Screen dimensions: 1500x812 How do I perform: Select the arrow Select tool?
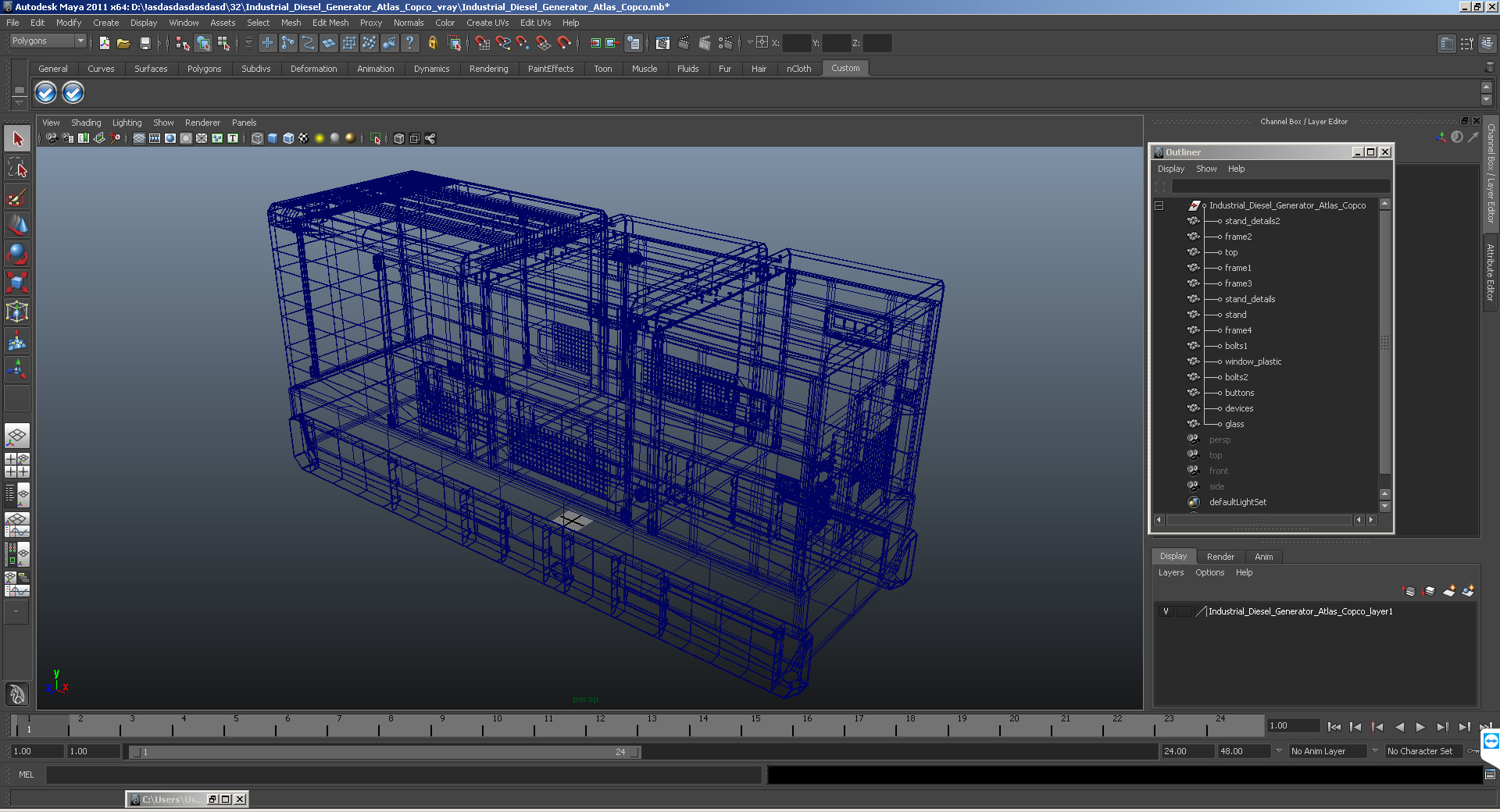pyautogui.click(x=17, y=140)
